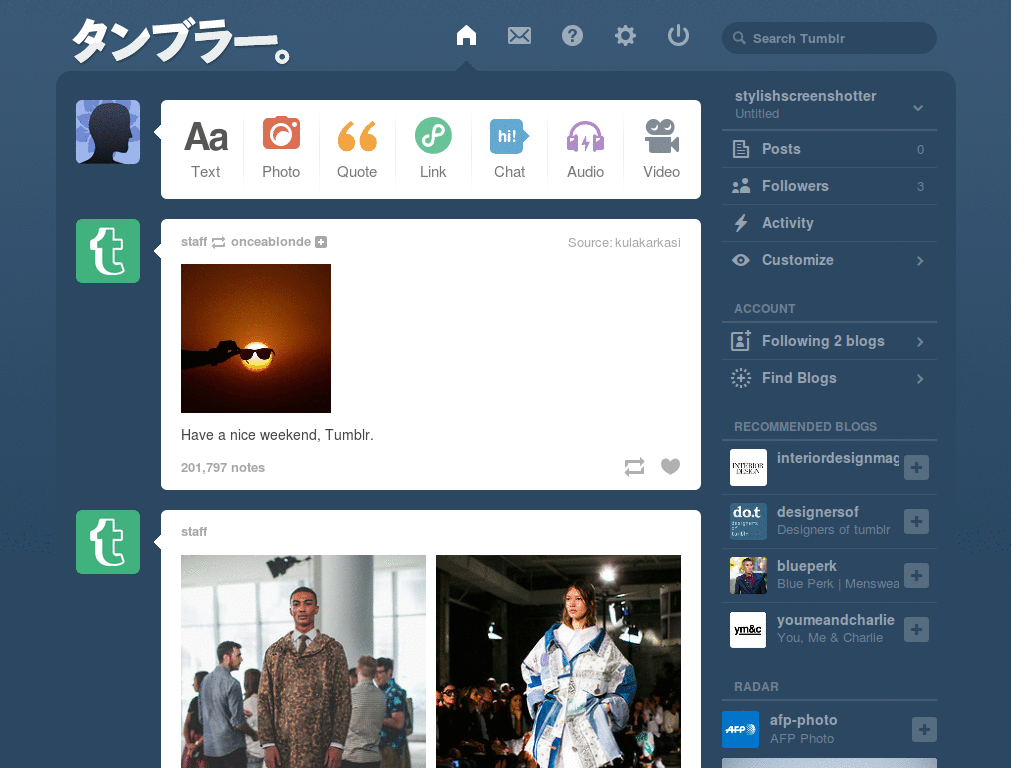Open the Help question mark icon
The image size is (1024, 768).
point(572,35)
